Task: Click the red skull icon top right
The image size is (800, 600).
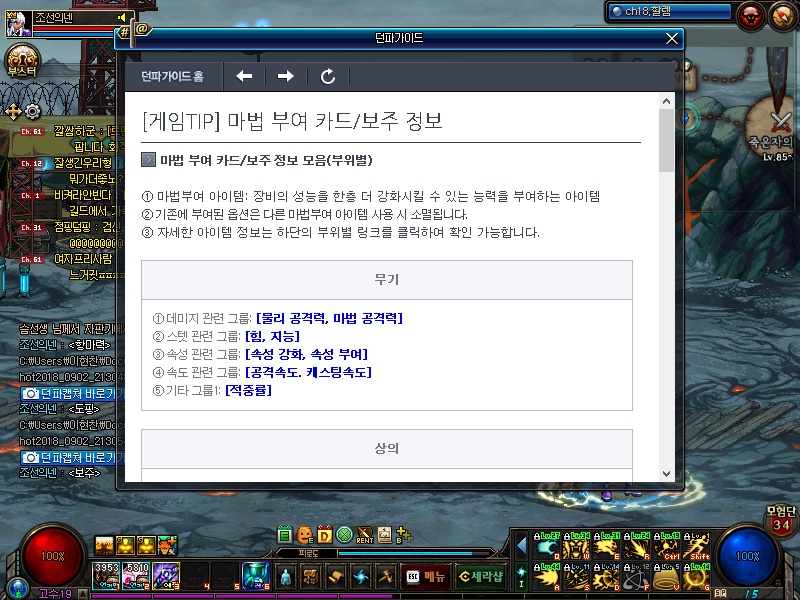Action: 749,14
